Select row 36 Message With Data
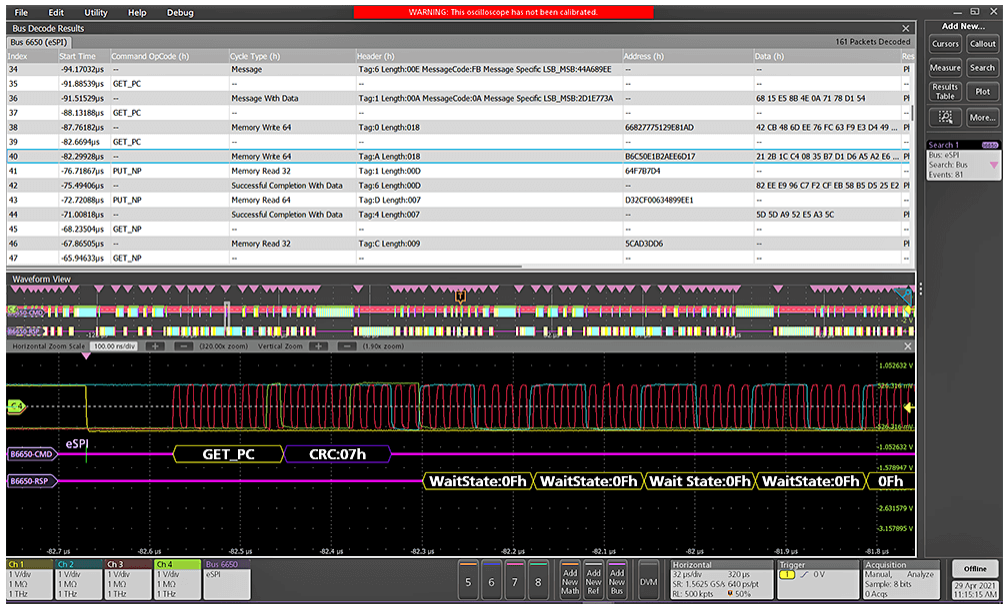Viewport: 1007px width, 608px height. (459, 98)
